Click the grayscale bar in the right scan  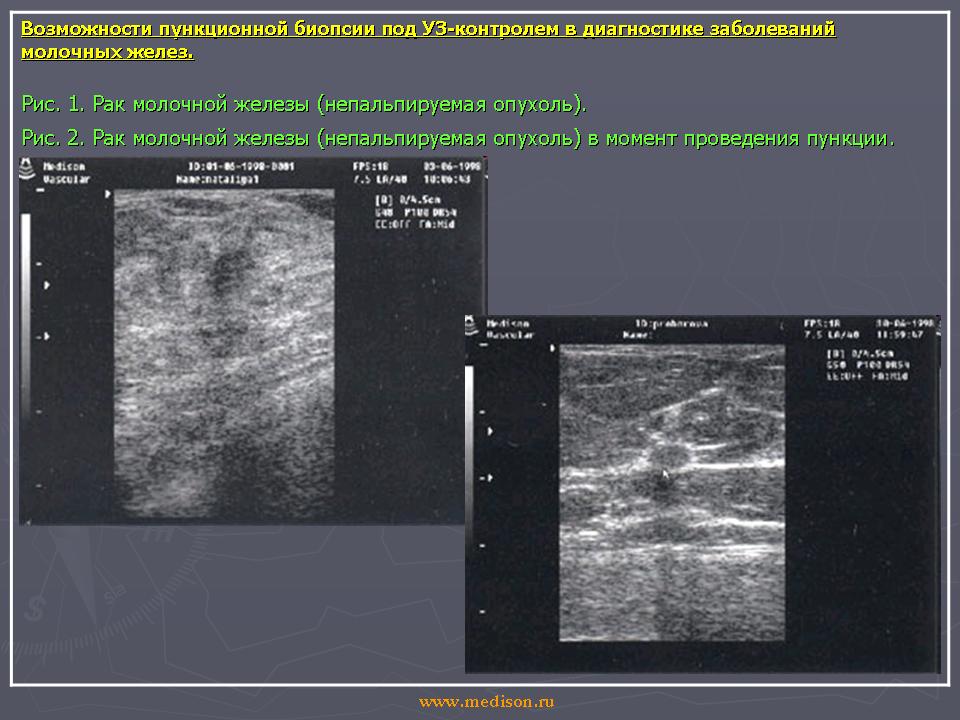coord(469,456)
